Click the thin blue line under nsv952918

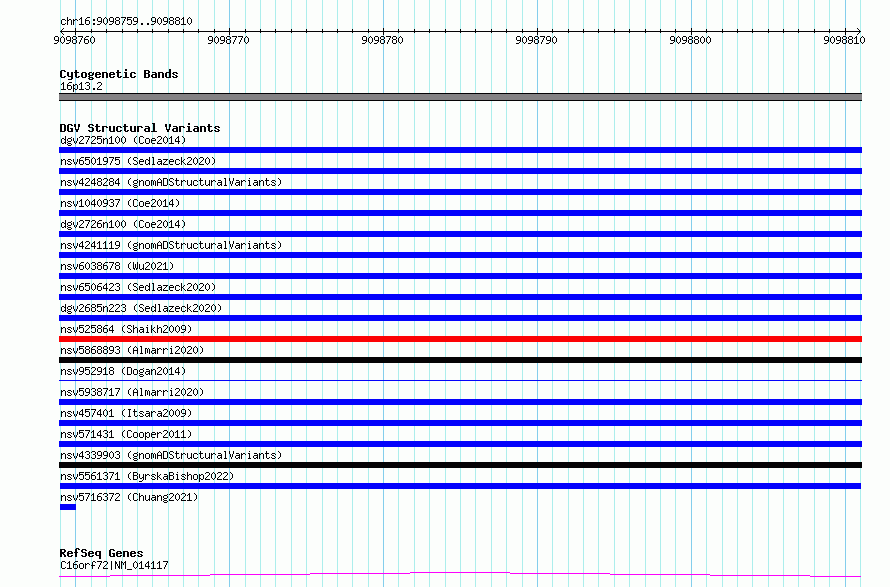pyautogui.click(x=460, y=380)
